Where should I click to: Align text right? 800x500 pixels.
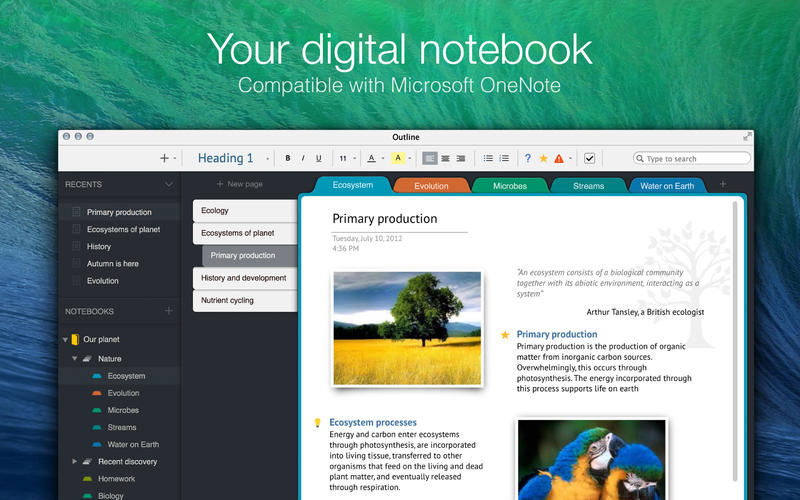pos(461,158)
